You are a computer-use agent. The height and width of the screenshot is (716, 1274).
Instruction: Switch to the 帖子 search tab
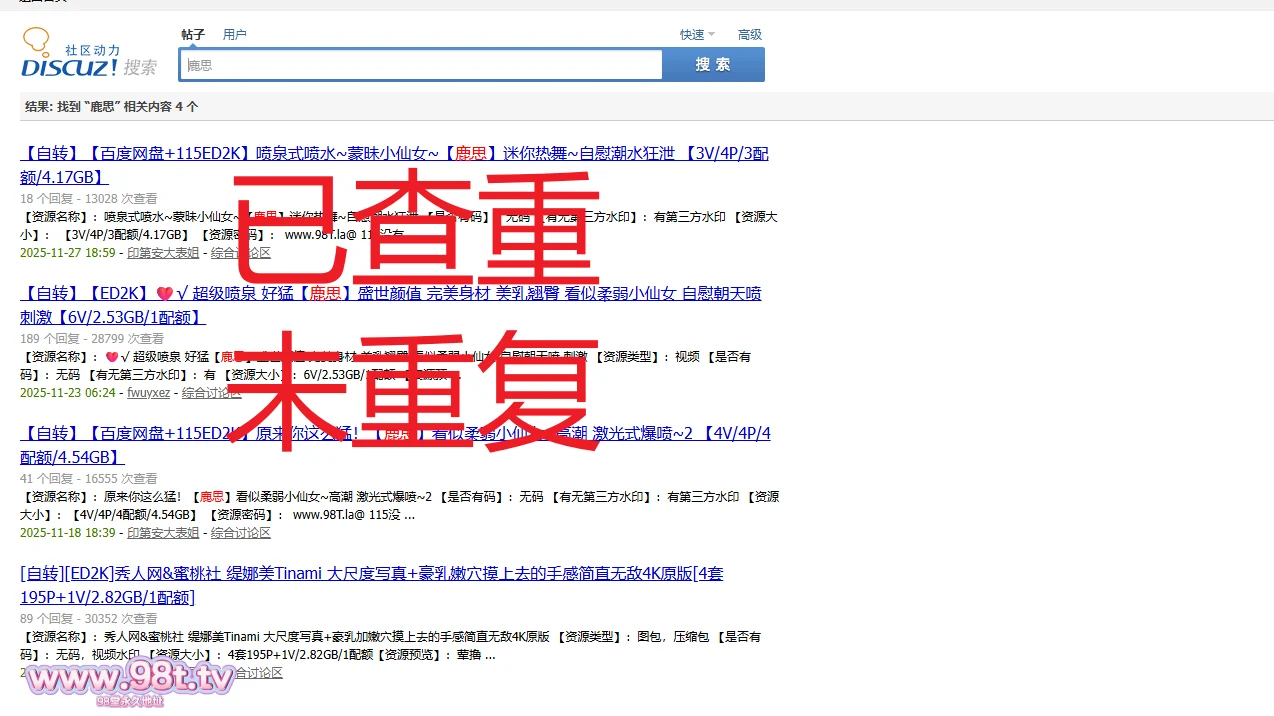pyautogui.click(x=193, y=34)
